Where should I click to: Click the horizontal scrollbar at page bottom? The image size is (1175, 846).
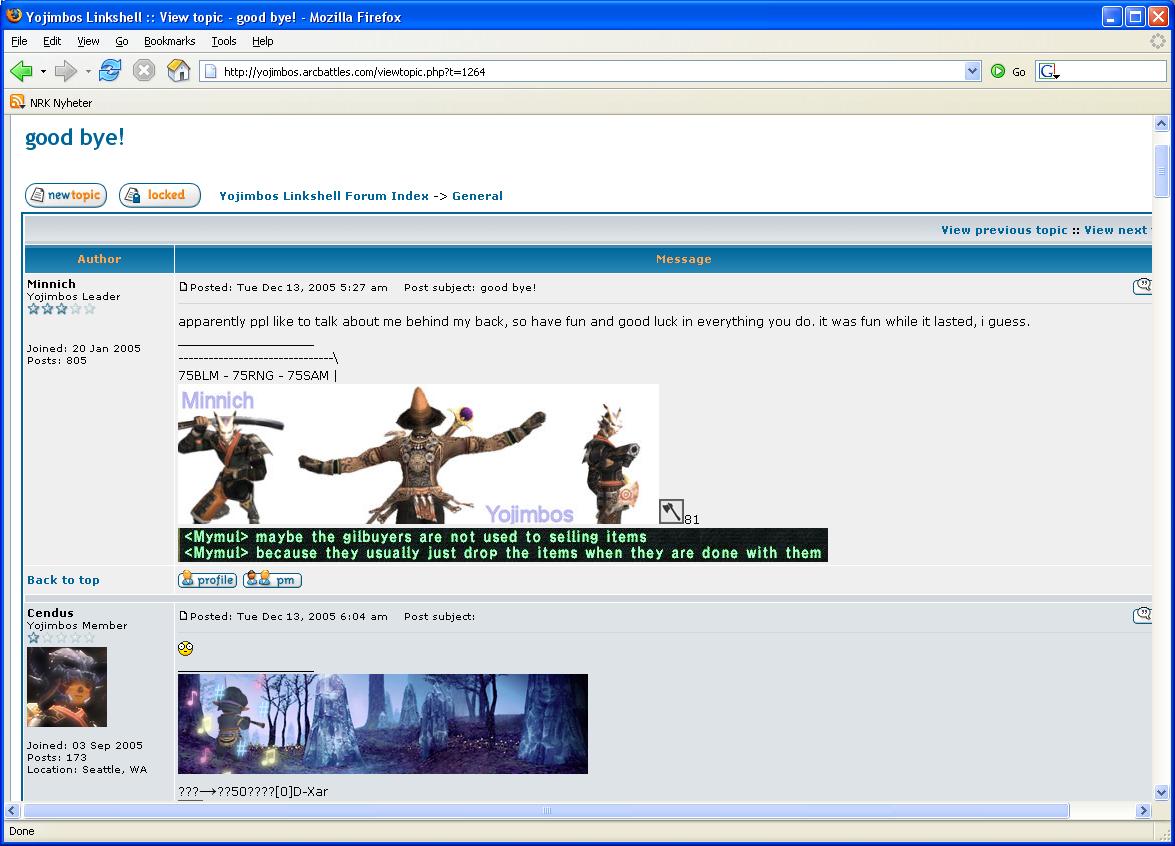pos(546,811)
